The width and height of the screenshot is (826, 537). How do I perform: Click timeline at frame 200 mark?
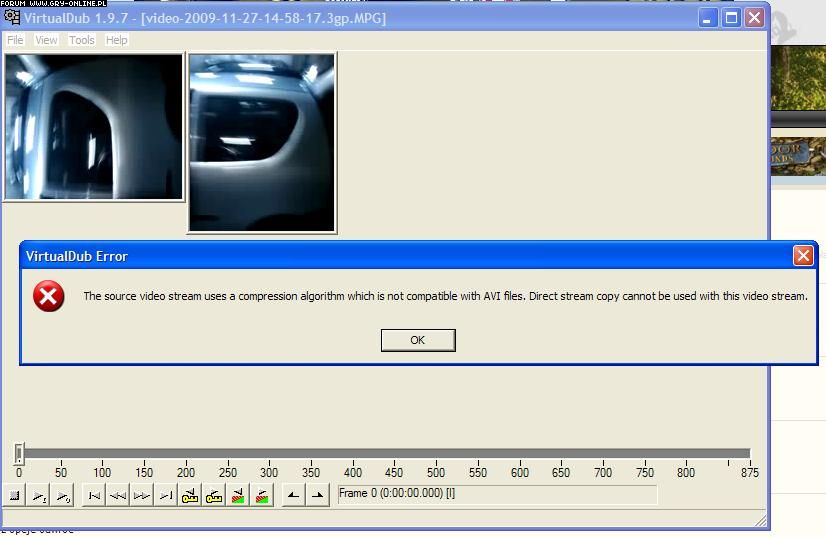point(185,454)
